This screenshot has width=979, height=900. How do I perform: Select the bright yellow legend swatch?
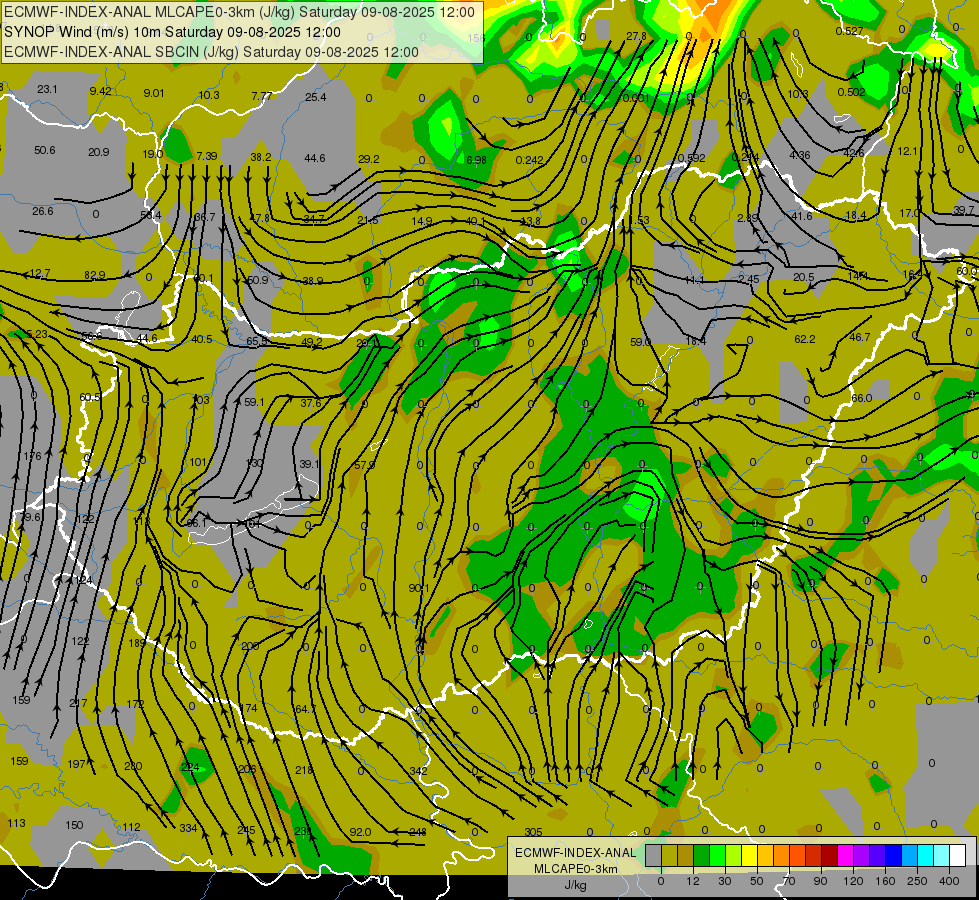[749, 856]
